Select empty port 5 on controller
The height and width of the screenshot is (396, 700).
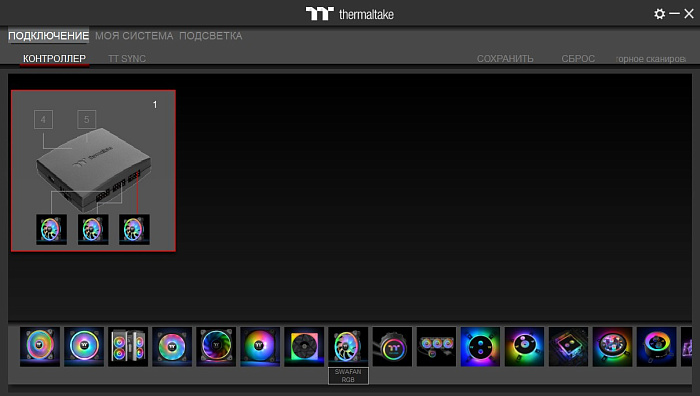pyautogui.click(x=87, y=120)
